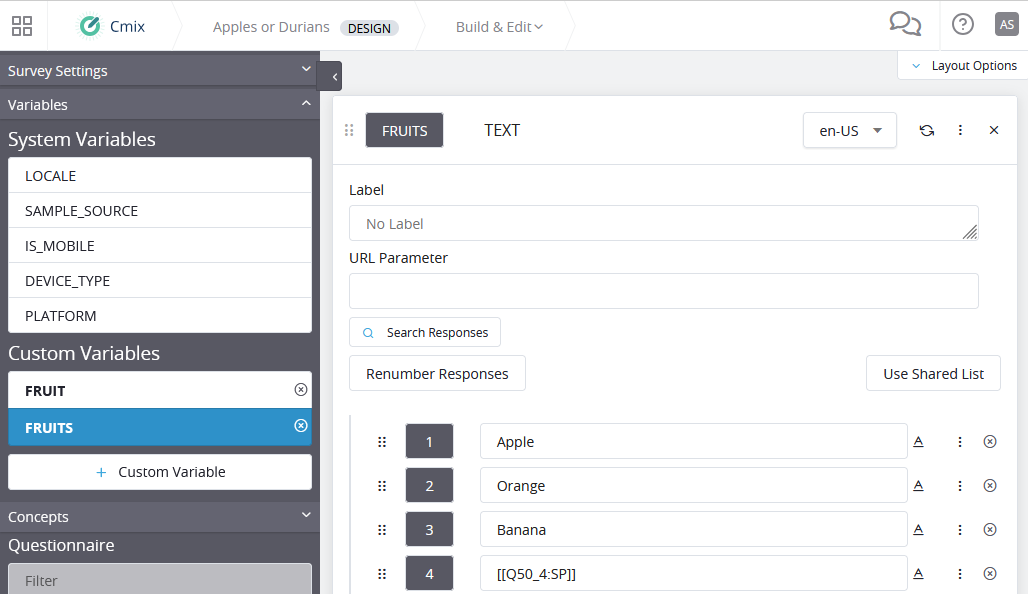1028x594 pixels.
Task: Click the URL Parameter input field
Action: click(663, 291)
